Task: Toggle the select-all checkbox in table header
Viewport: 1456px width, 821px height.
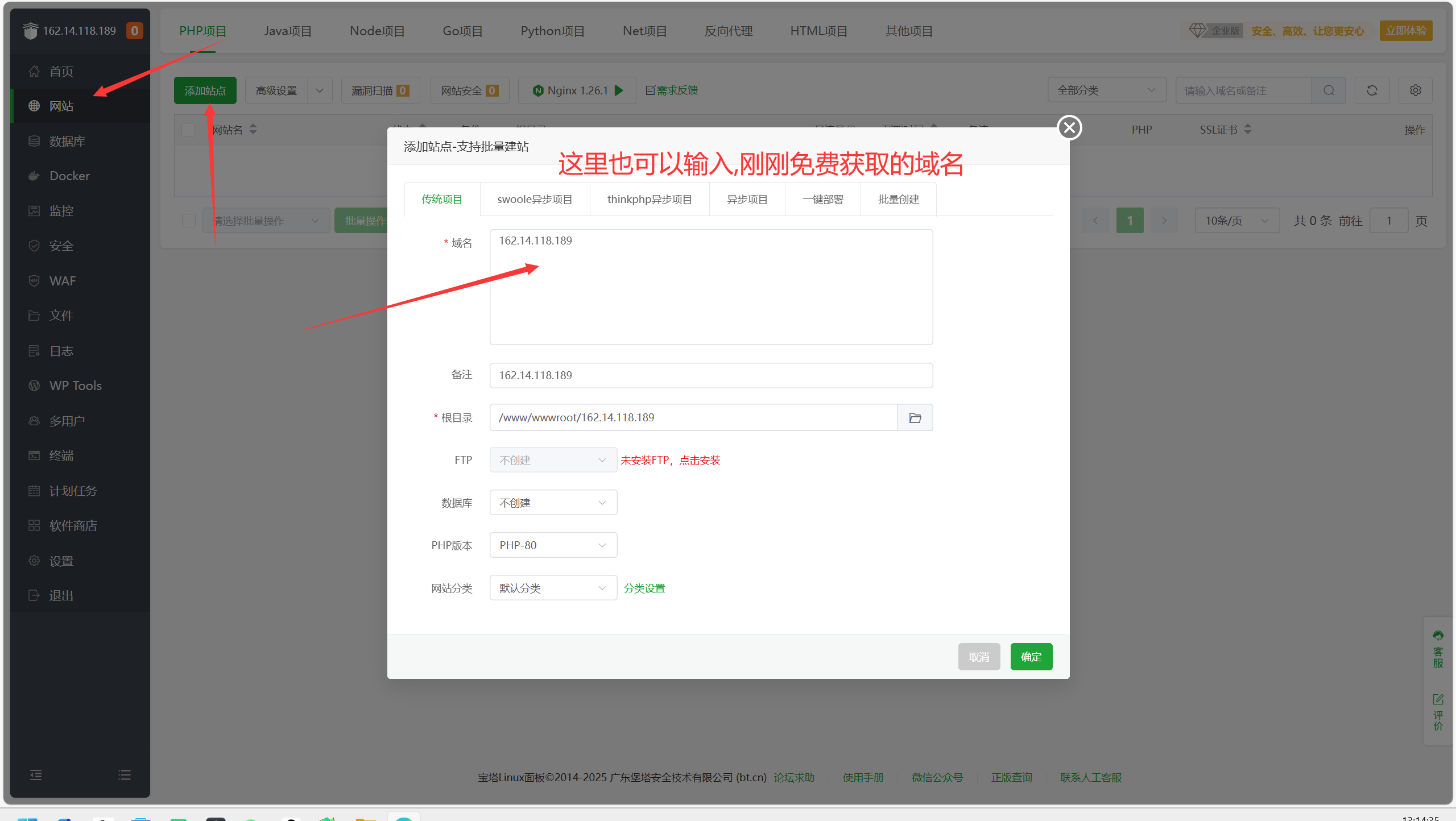Action: pos(188,130)
